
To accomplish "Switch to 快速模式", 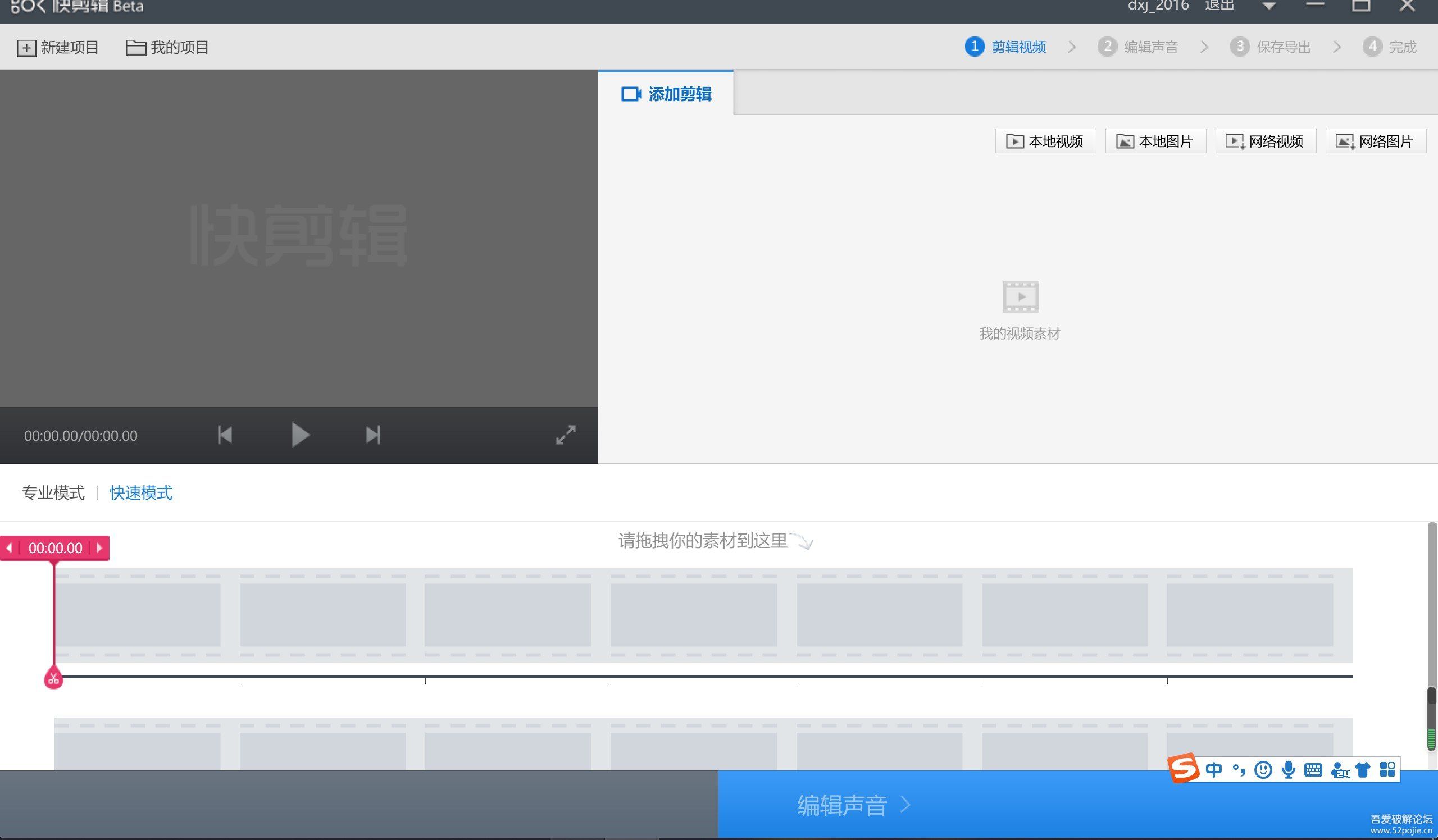I will (x=141, y=492).
